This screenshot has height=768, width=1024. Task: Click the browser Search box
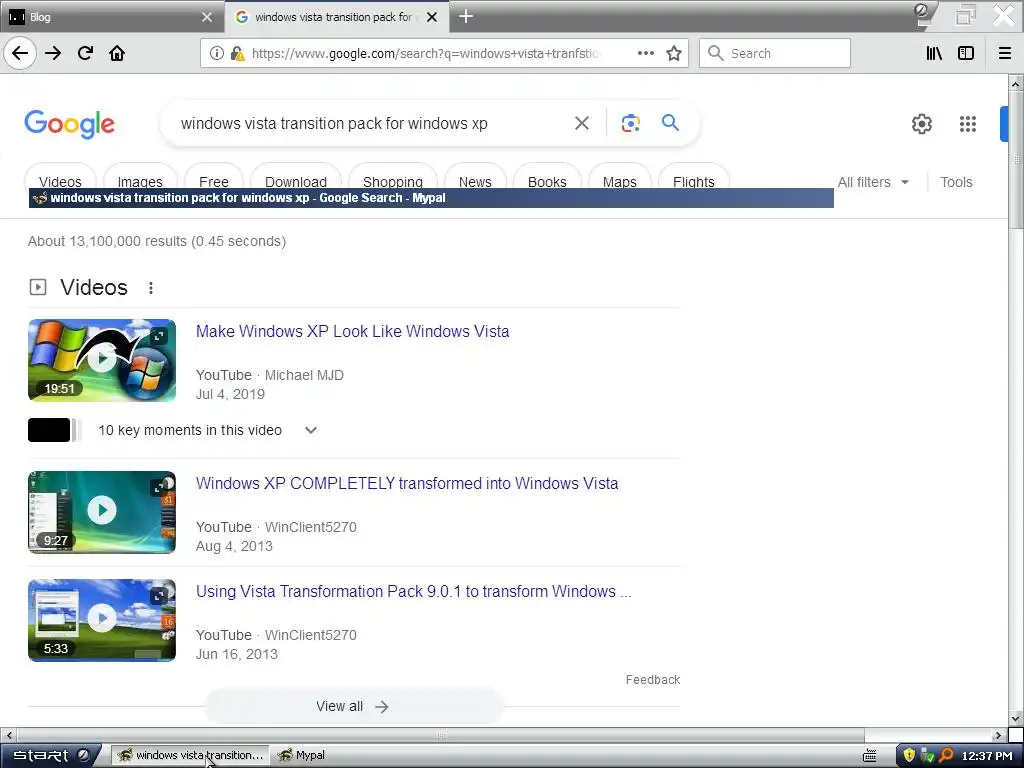point(775,53)
